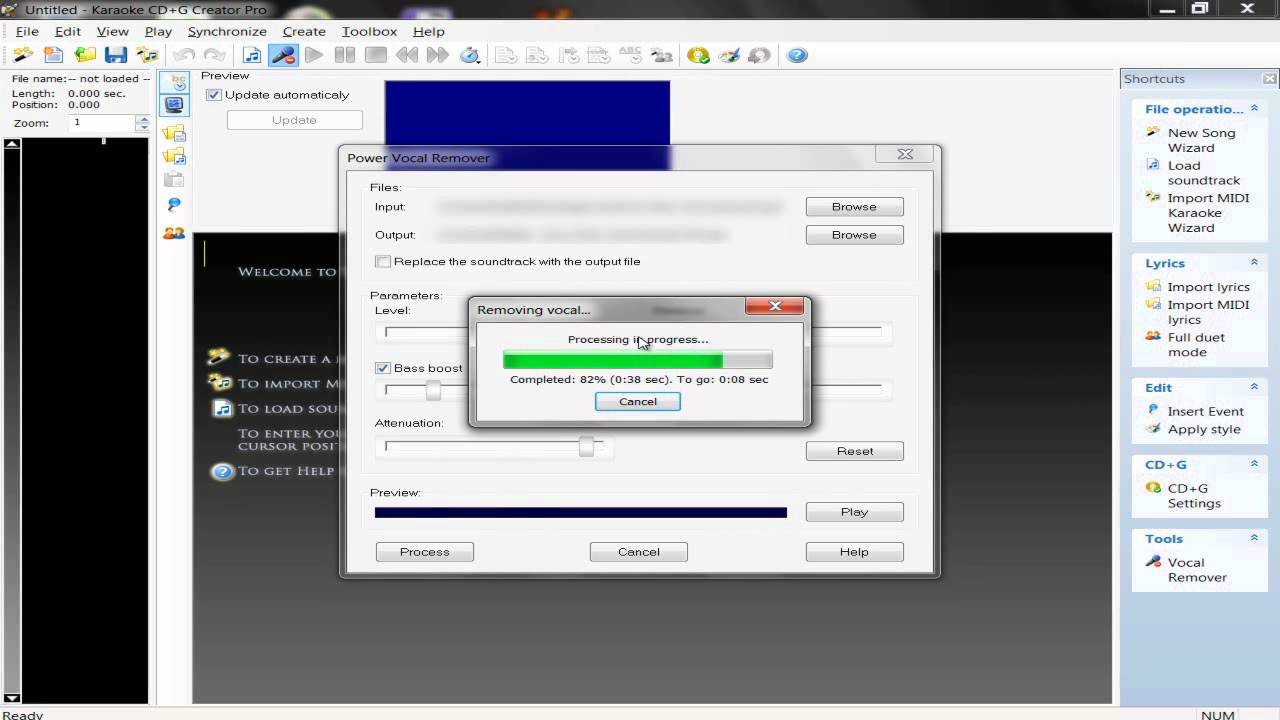Click the Import MIDI karaoke toolbar icon
The image size is (1280, 720).
point(147,55)
